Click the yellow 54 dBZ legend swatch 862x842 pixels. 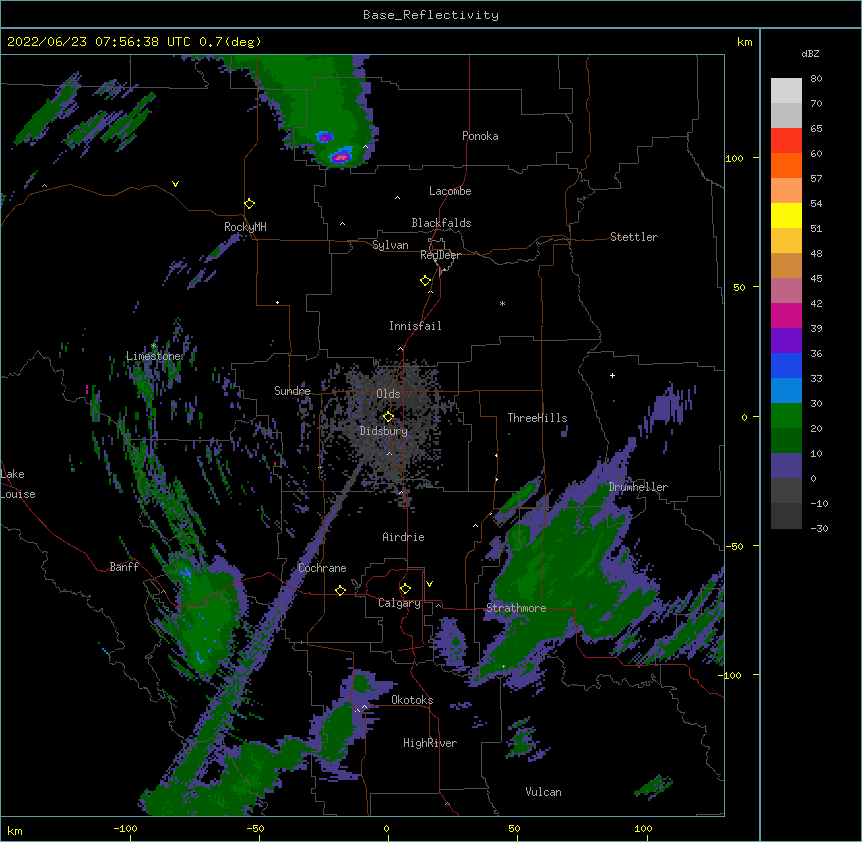[786, 215]
